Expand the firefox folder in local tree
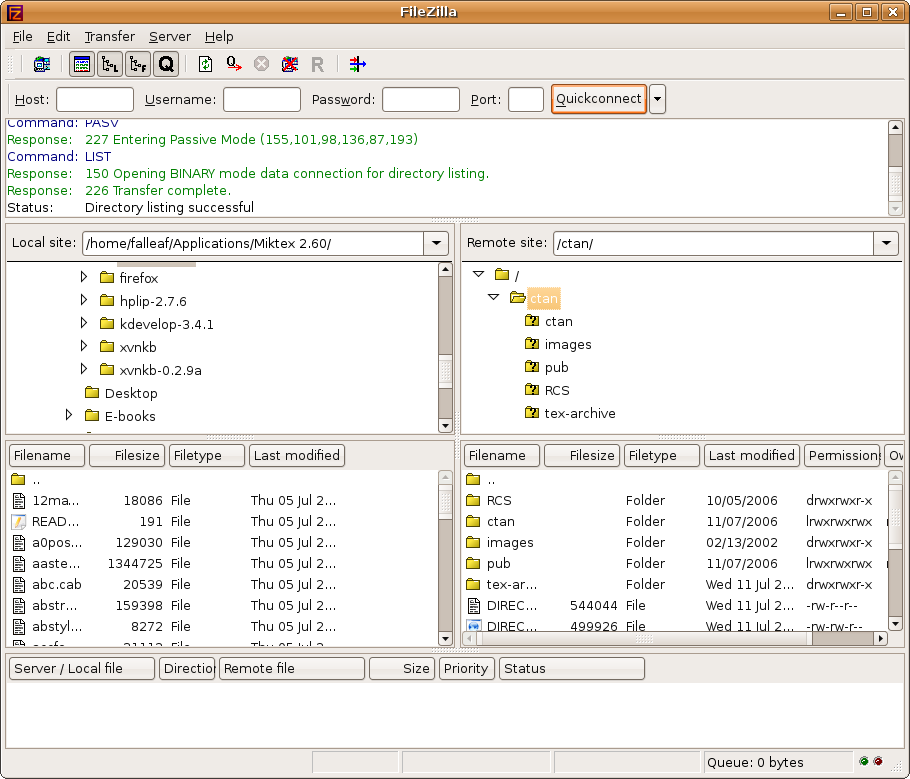The width and height of the screenshot is (910, 779). (x=84, y=277)
